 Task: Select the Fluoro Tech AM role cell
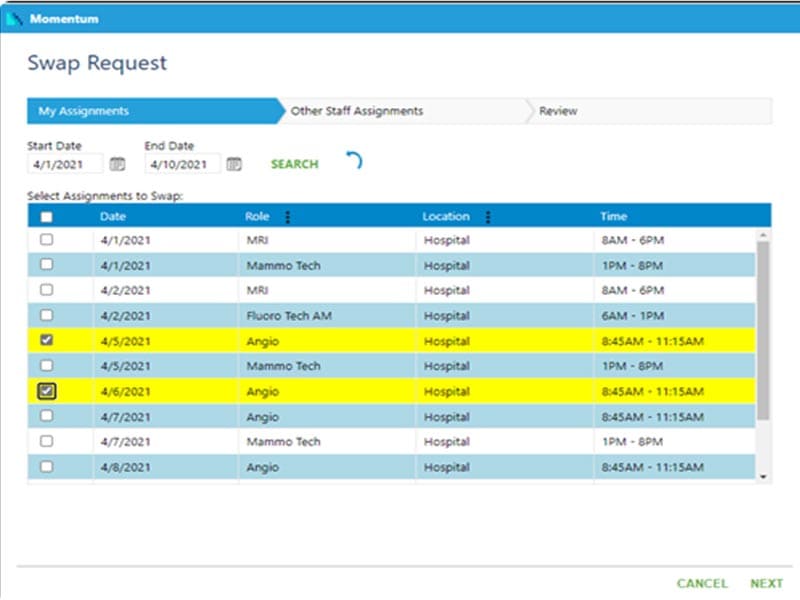[289, 316]
